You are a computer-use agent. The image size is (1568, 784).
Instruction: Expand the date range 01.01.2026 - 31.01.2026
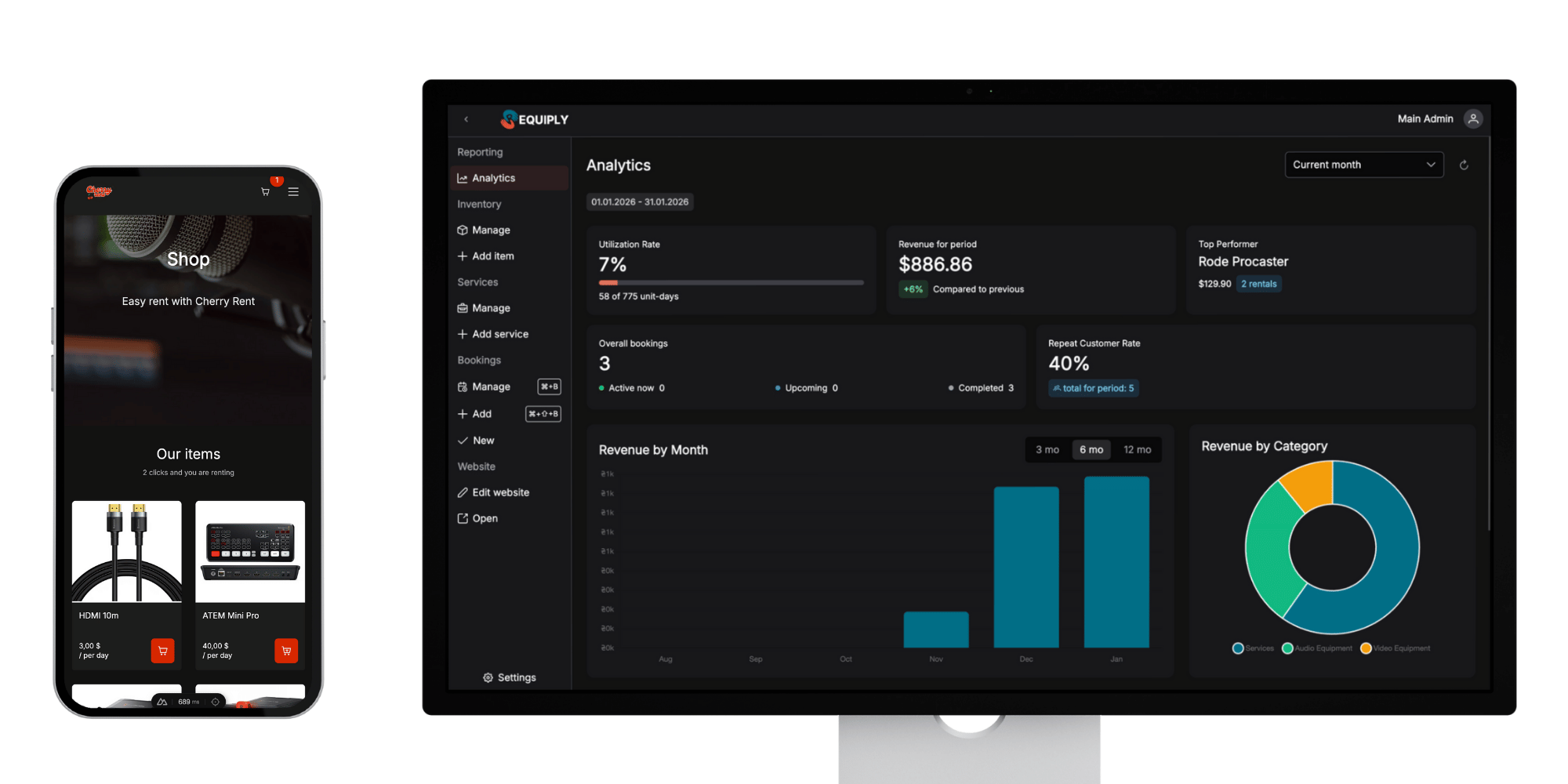639,201
